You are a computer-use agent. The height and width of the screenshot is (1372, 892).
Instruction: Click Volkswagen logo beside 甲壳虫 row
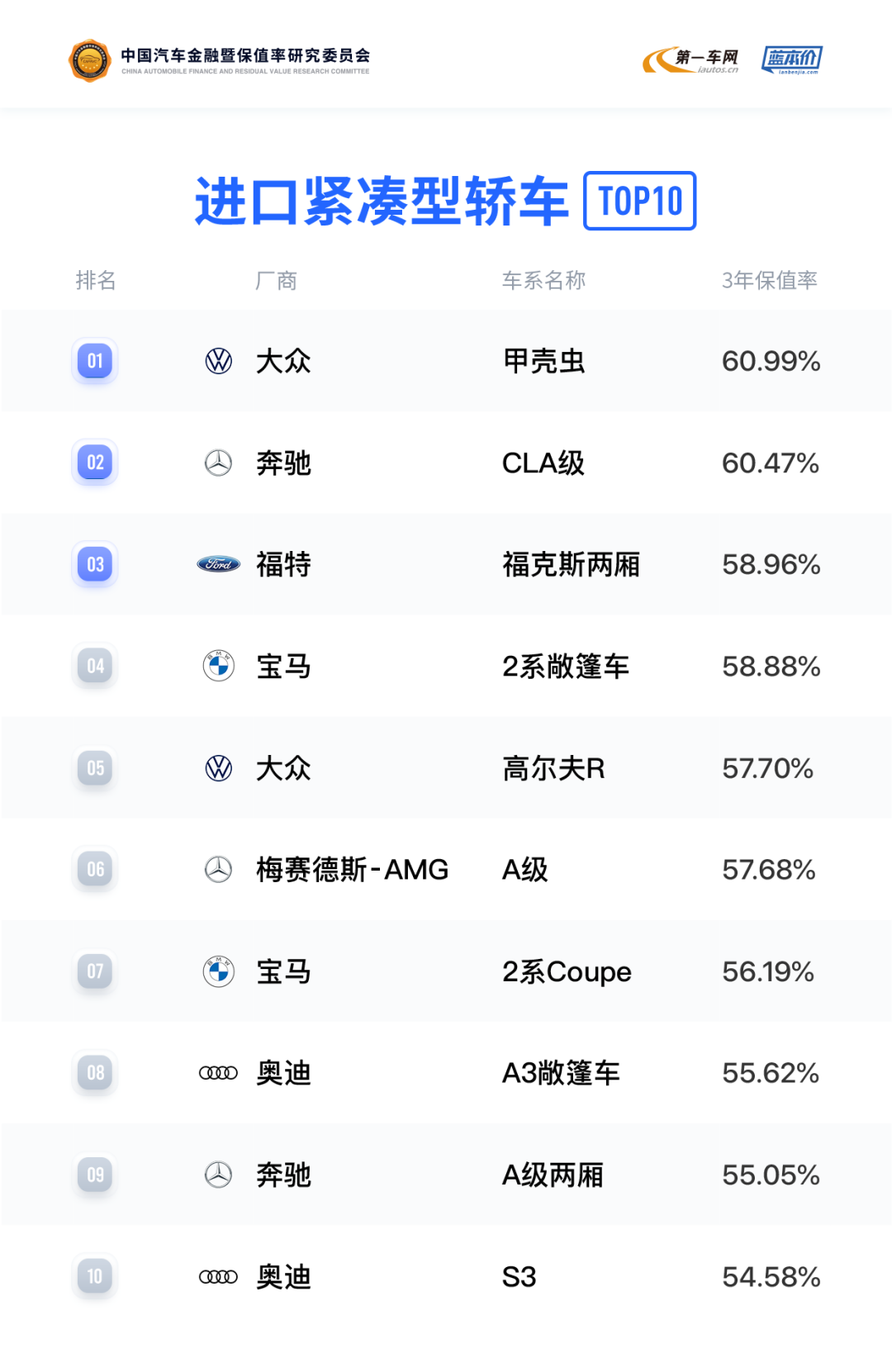pyautogui.click(x=218, y=361)
